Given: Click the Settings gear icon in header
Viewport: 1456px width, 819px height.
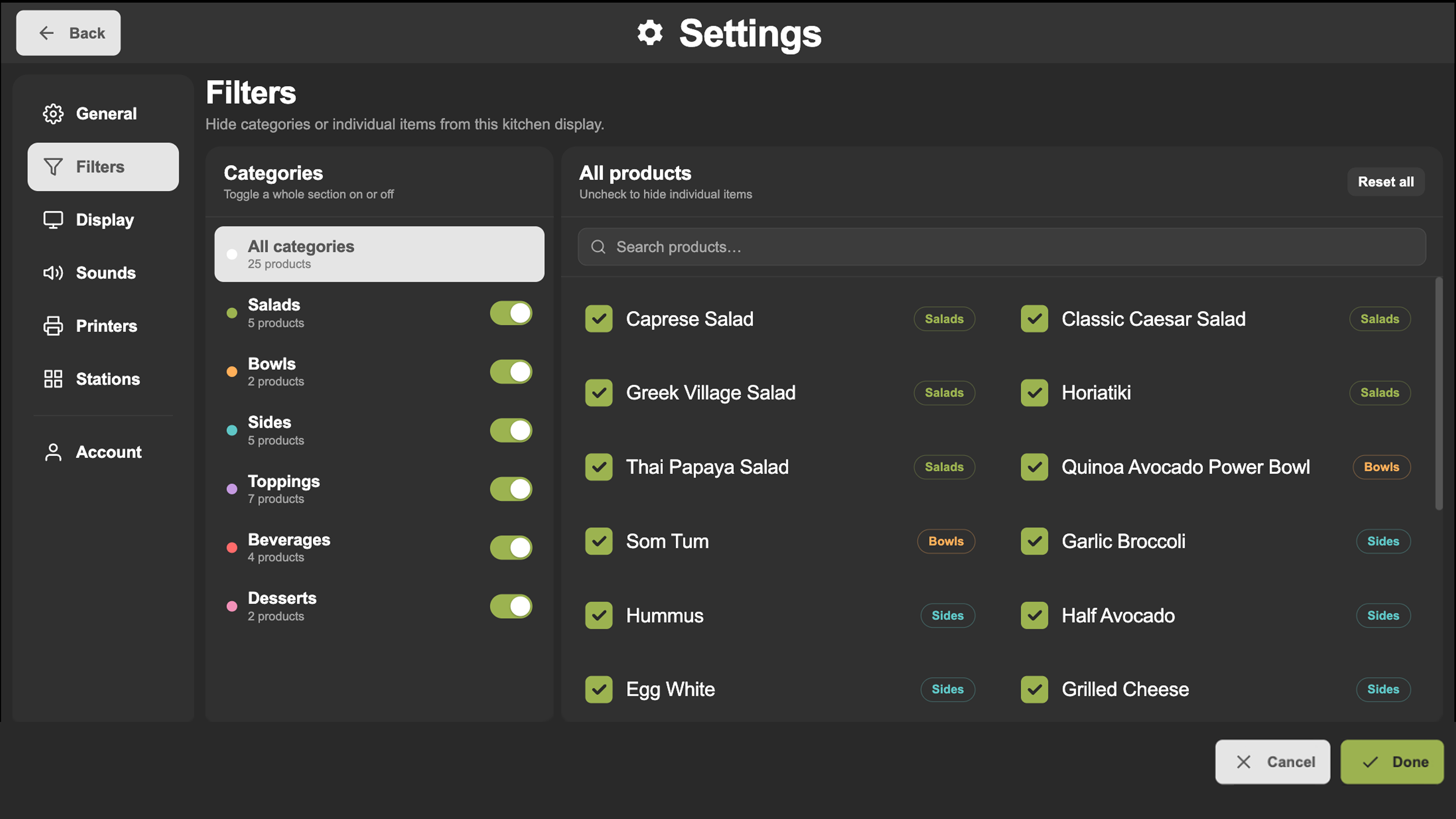Looking at the screenshot, I should pos(650,33).
